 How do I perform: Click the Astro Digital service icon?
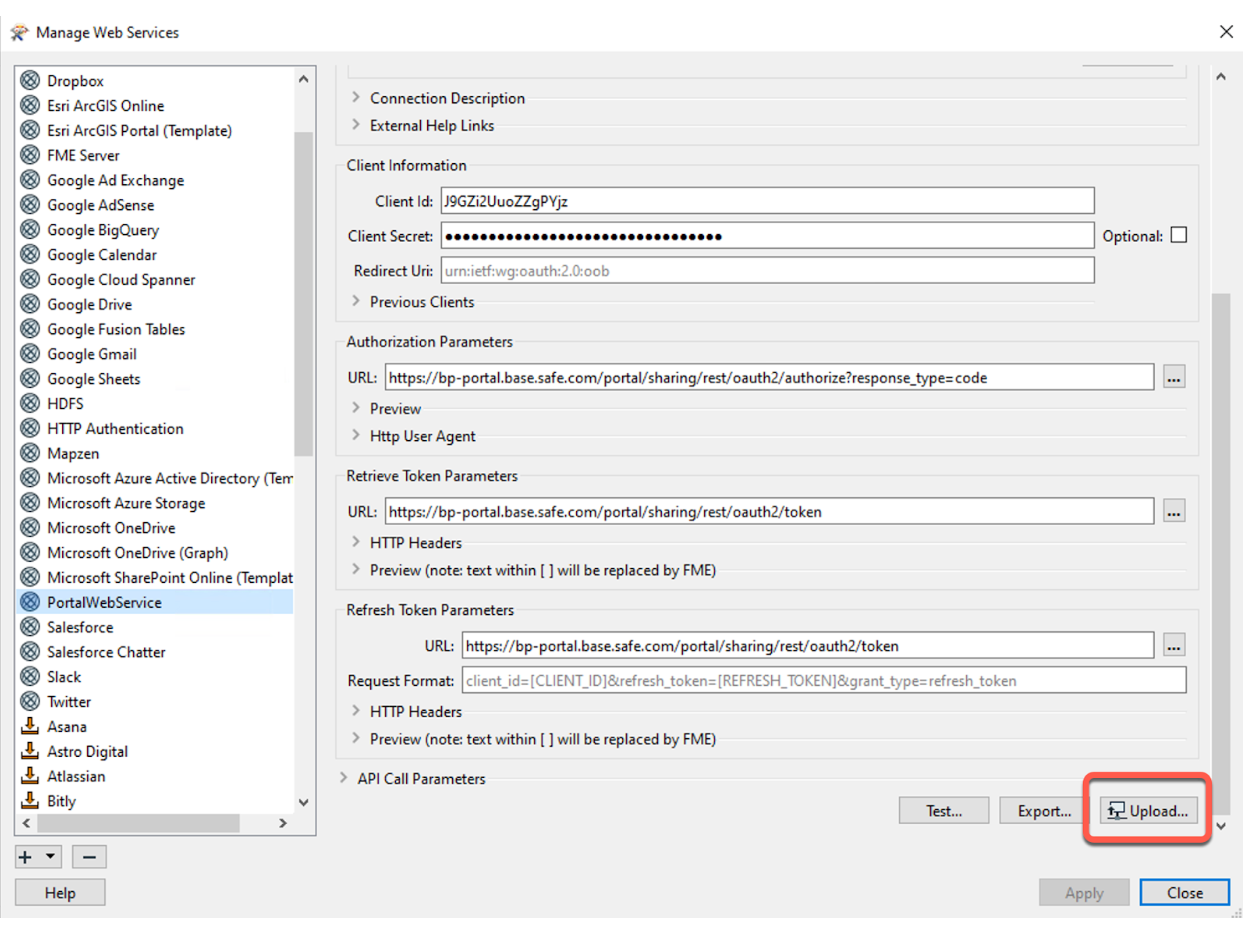(x=29, y=751)
